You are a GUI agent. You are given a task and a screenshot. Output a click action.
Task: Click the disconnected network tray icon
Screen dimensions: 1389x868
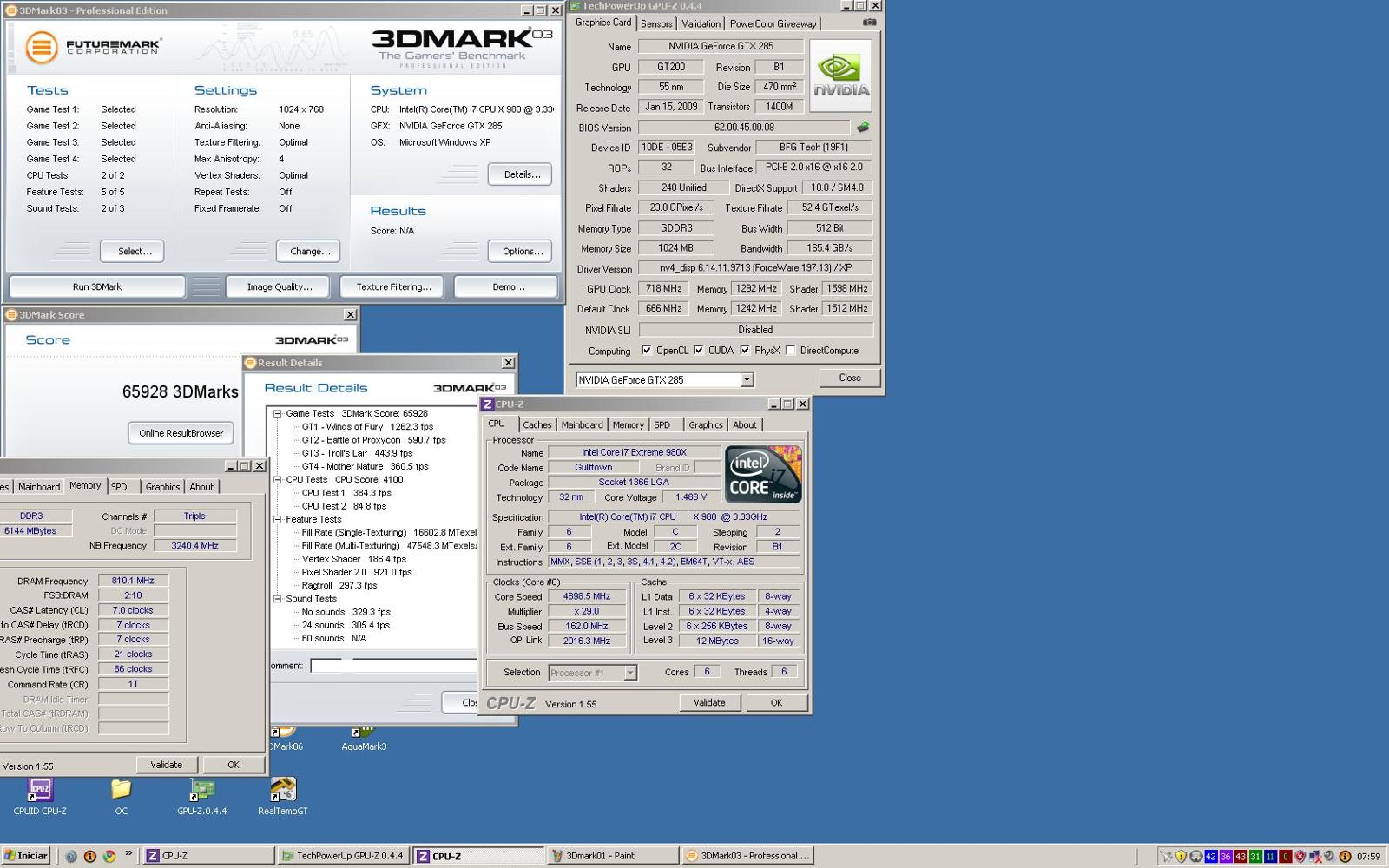(x=1315, y=856)
